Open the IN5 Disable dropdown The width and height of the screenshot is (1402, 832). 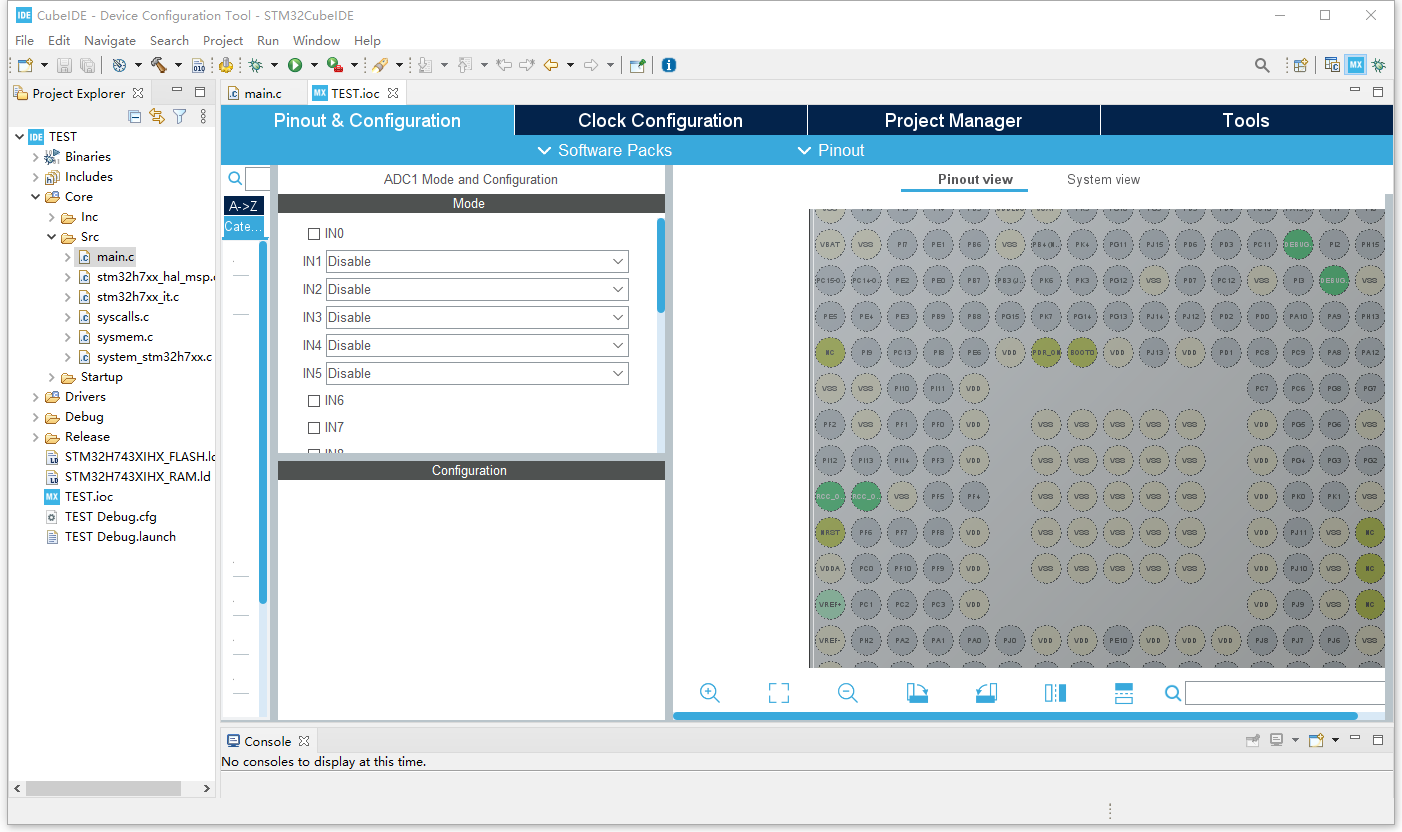click(x=477, y=374)
